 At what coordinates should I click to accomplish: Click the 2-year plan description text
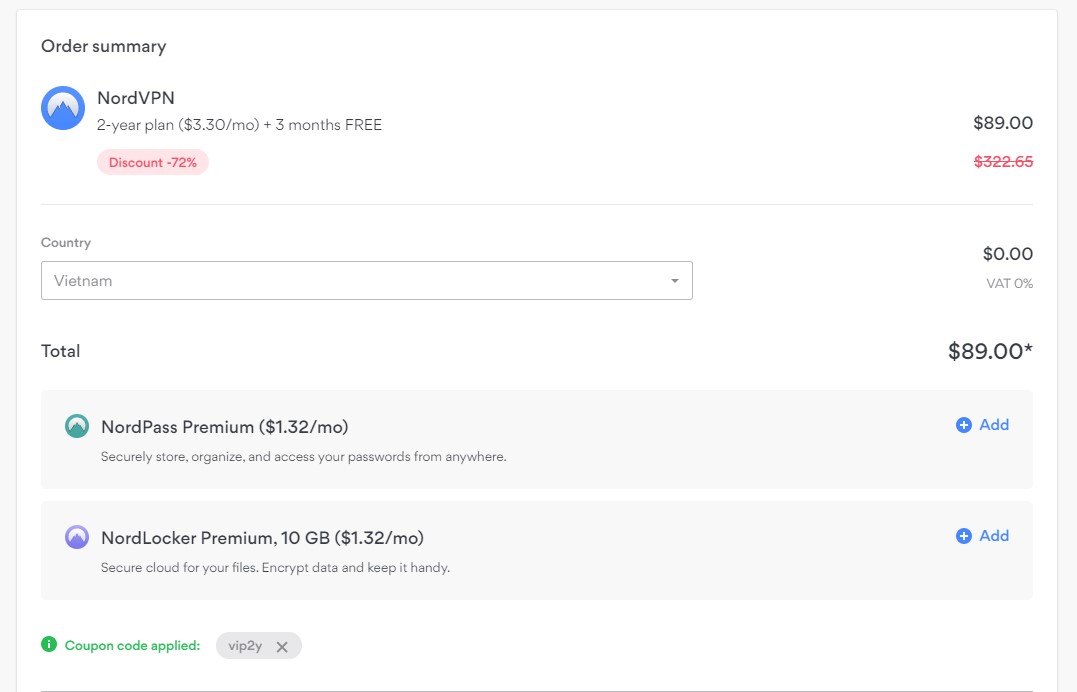click(239, 125)
